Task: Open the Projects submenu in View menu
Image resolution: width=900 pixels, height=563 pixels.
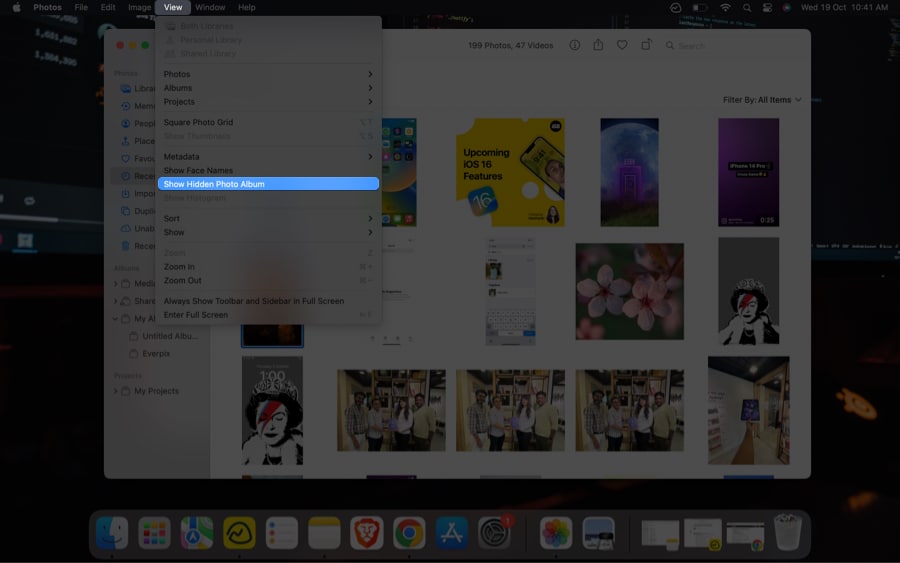Action: click(x=268, y=102)
